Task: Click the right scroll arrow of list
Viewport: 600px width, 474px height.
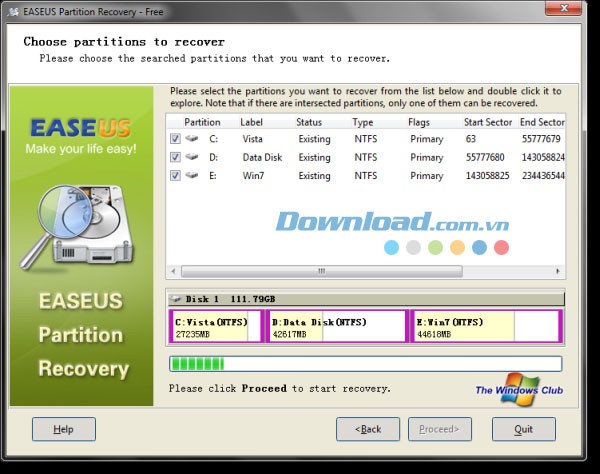Action: click(558, 271)
